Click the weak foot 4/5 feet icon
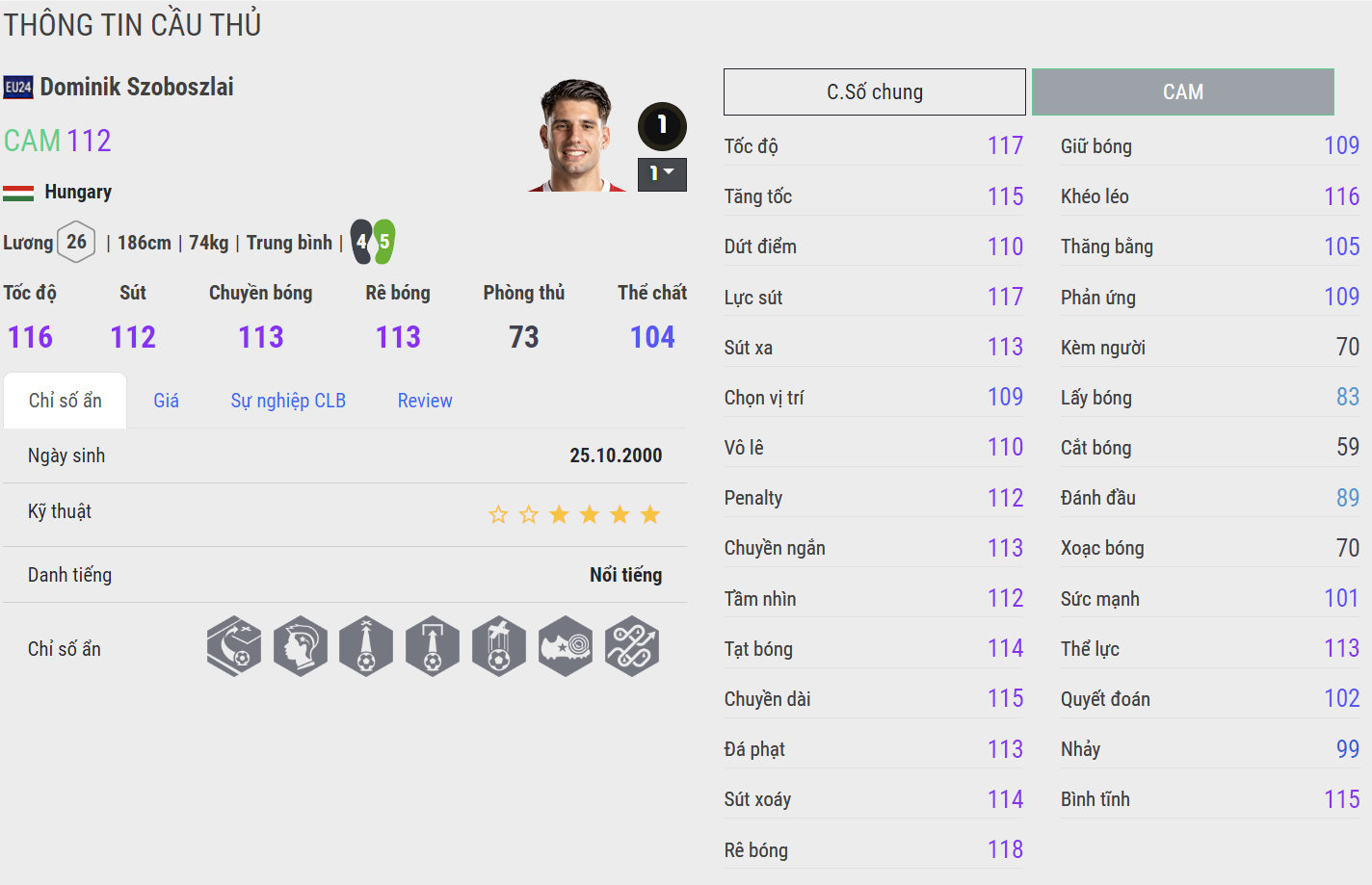Viewport: 1372px width, 885px height. tap(373, 242)
